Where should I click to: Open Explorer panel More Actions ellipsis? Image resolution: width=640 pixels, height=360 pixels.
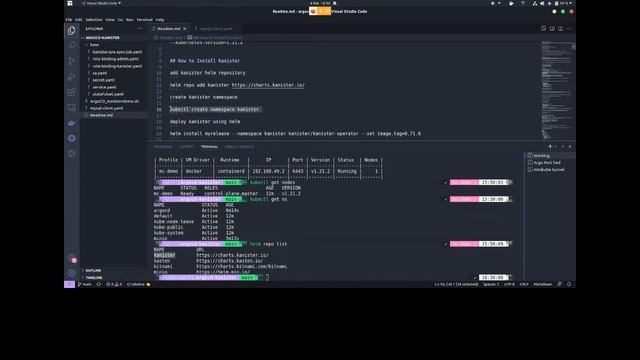coord(140,29)
